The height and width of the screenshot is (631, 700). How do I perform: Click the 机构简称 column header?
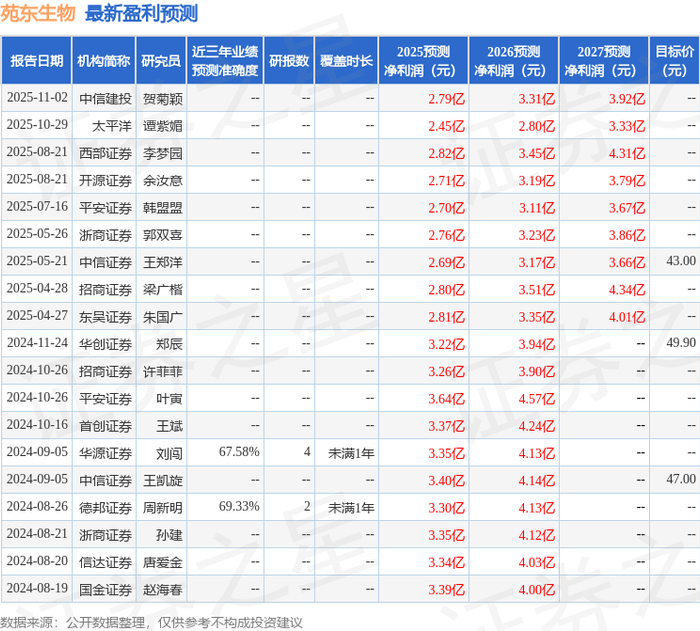click(x=104, y=61)
